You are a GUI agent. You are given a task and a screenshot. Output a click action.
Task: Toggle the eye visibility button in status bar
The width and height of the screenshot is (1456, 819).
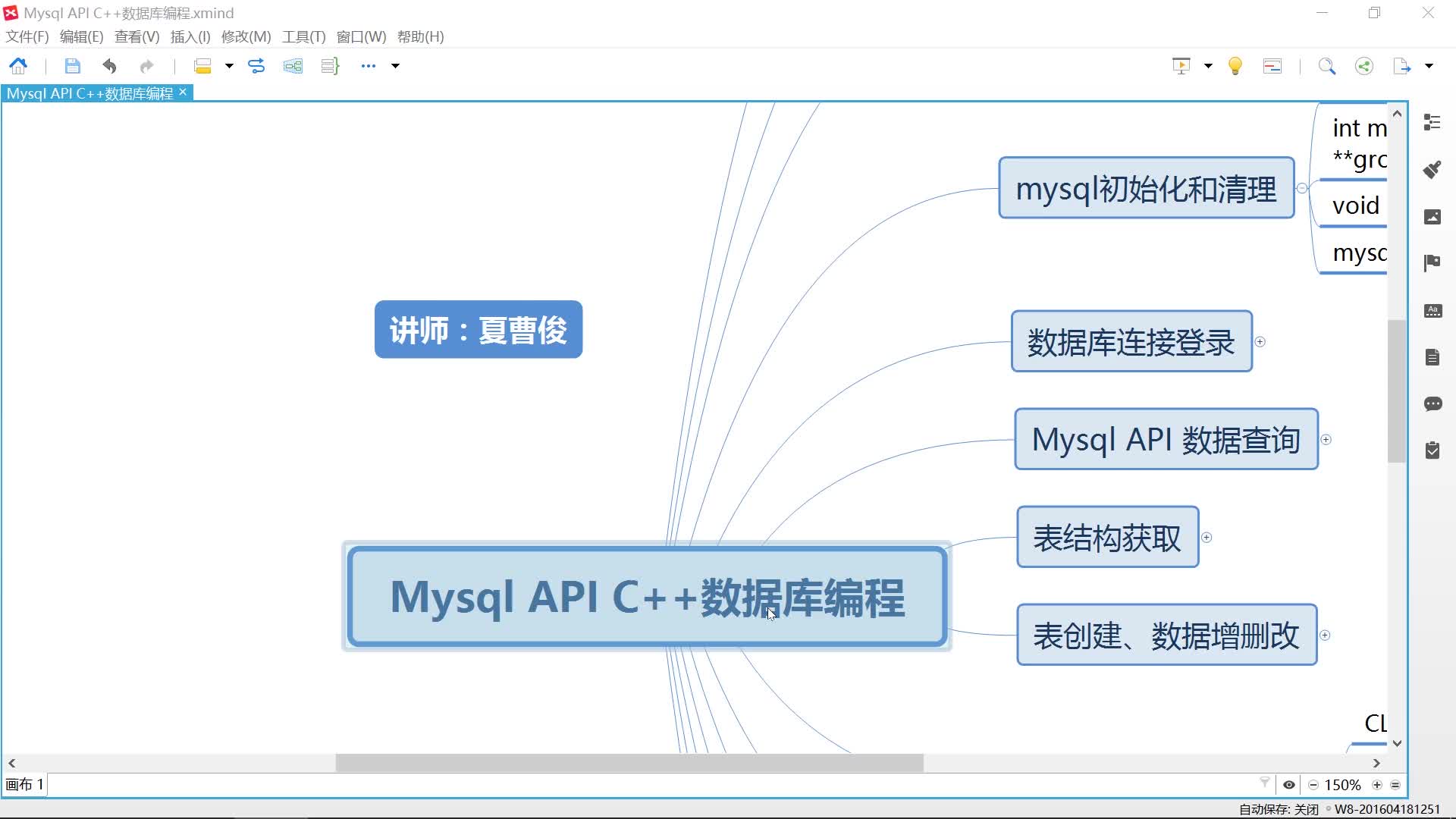coord(1288,785)
